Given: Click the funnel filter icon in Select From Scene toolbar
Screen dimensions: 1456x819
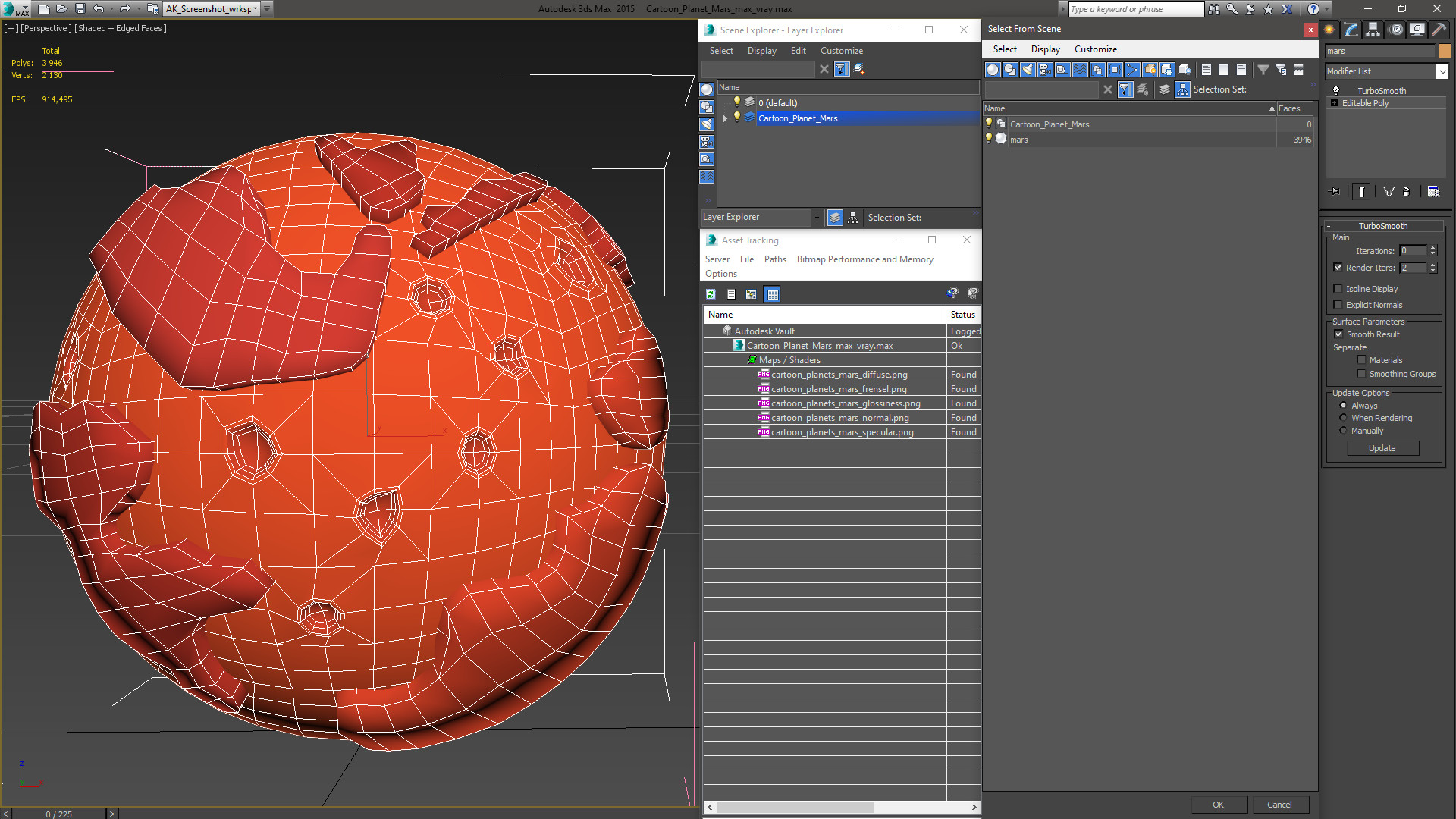Looking at the screenshot, I should [x=1263, y=70].
